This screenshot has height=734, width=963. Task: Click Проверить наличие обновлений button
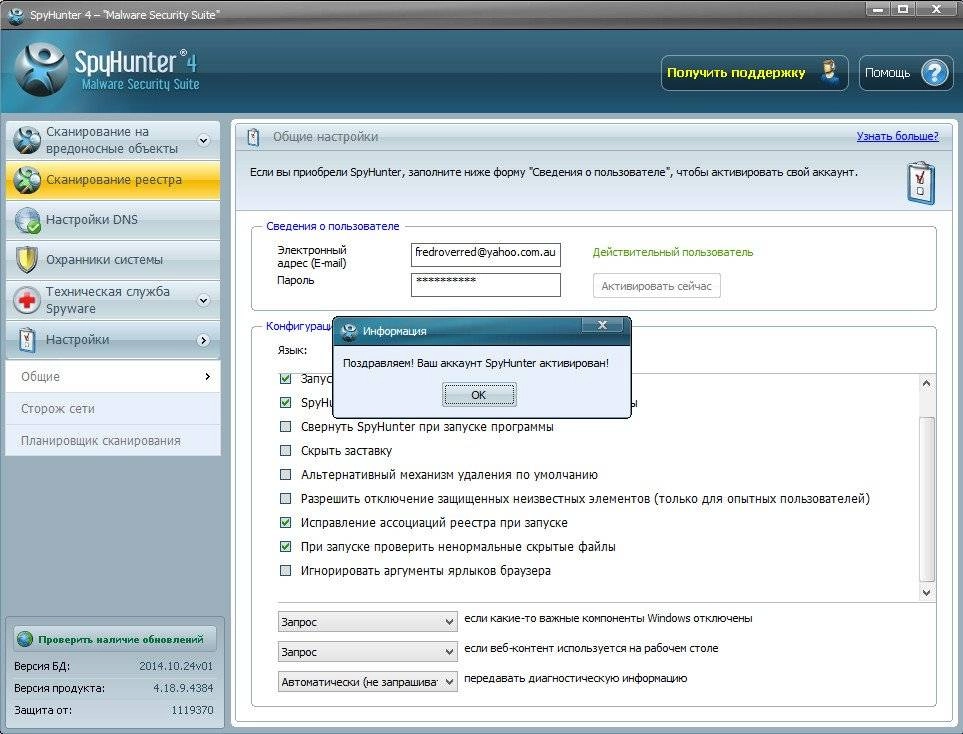coord(115,639)
